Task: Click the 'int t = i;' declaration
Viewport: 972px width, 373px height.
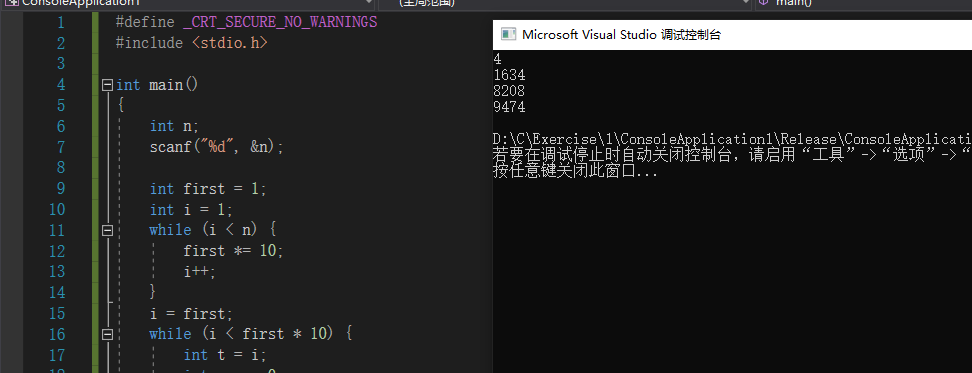Action: tap(224, 354)
